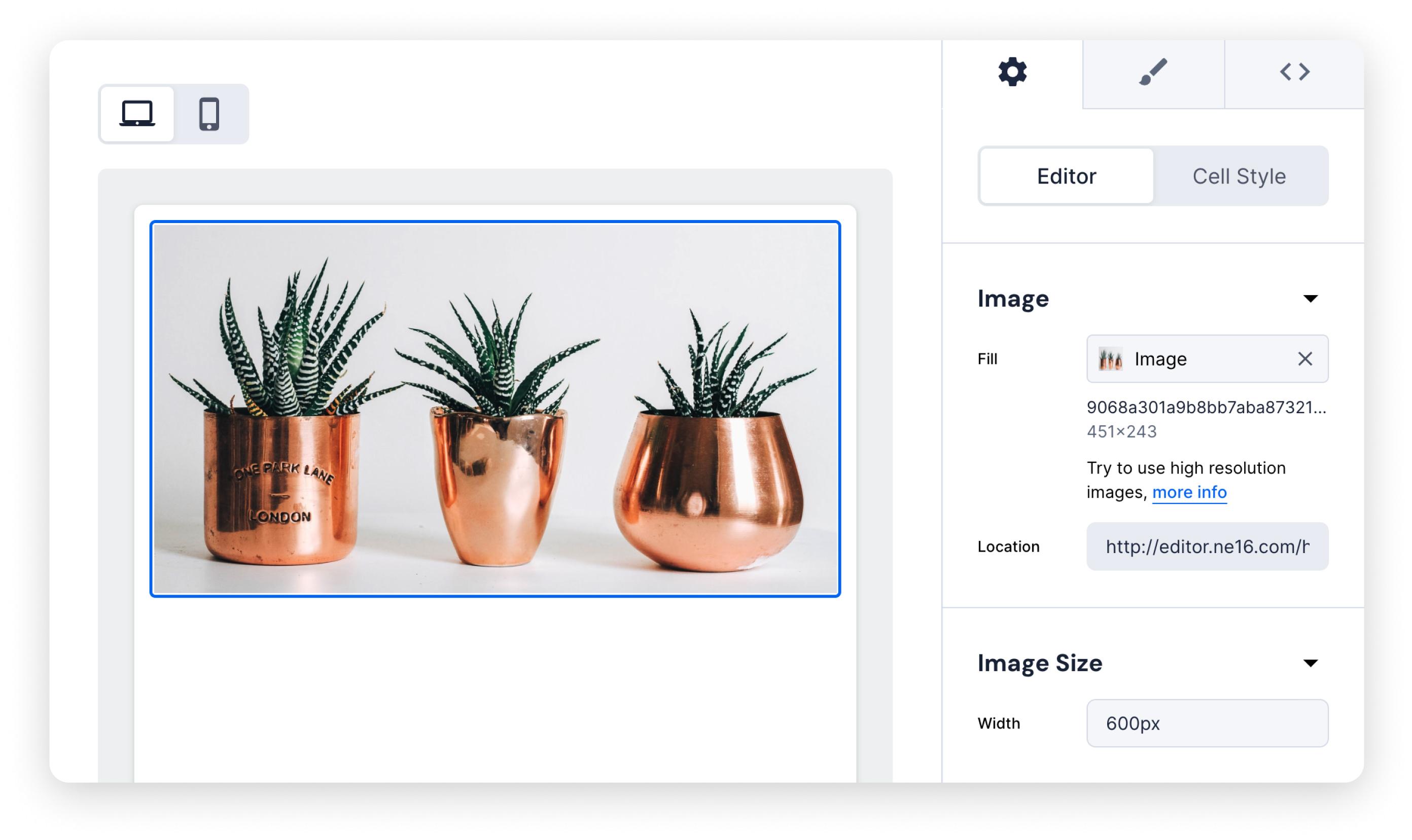Remove the Fill image with X
The image size is (1412, 840).
(x=1304, y=358)
